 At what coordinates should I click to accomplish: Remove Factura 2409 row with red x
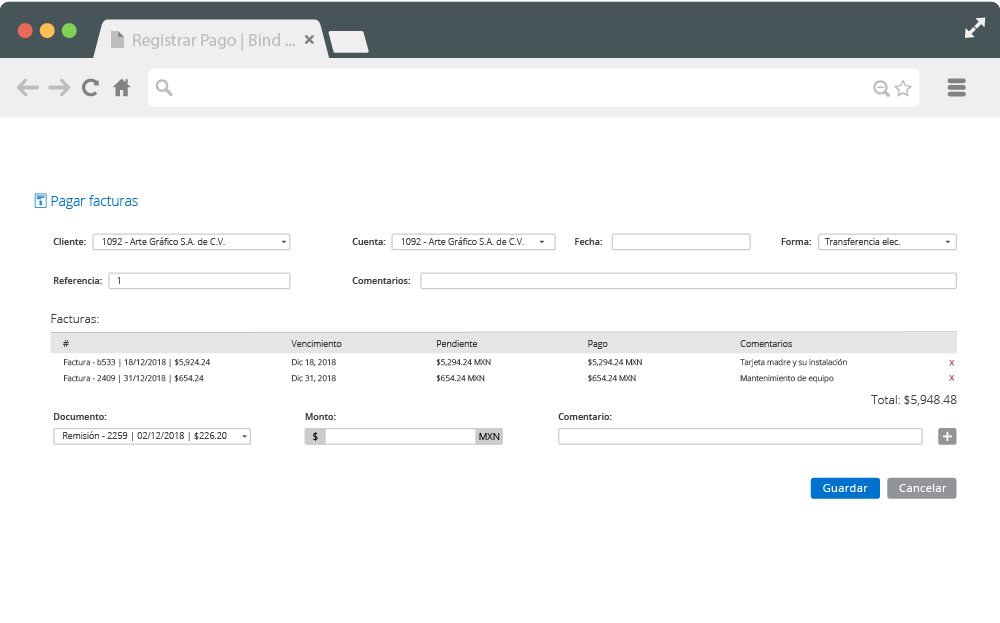[952, 378]
